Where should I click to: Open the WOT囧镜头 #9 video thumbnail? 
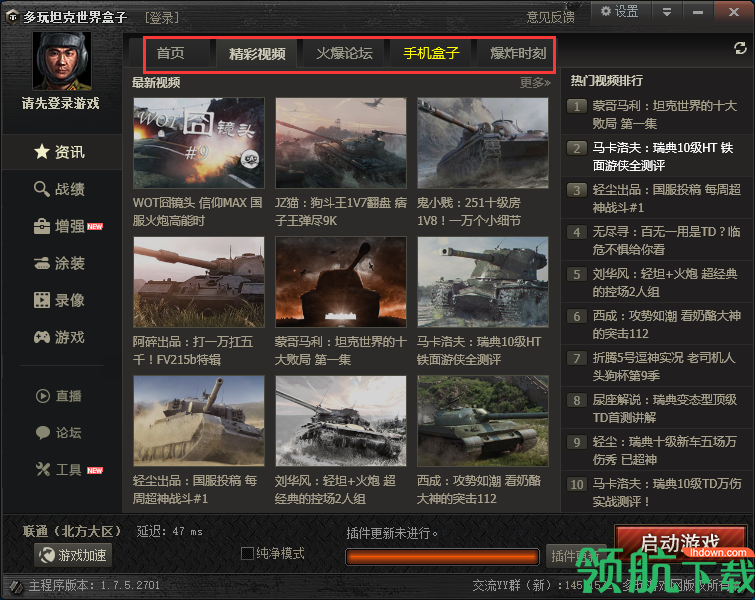(199, 143)
